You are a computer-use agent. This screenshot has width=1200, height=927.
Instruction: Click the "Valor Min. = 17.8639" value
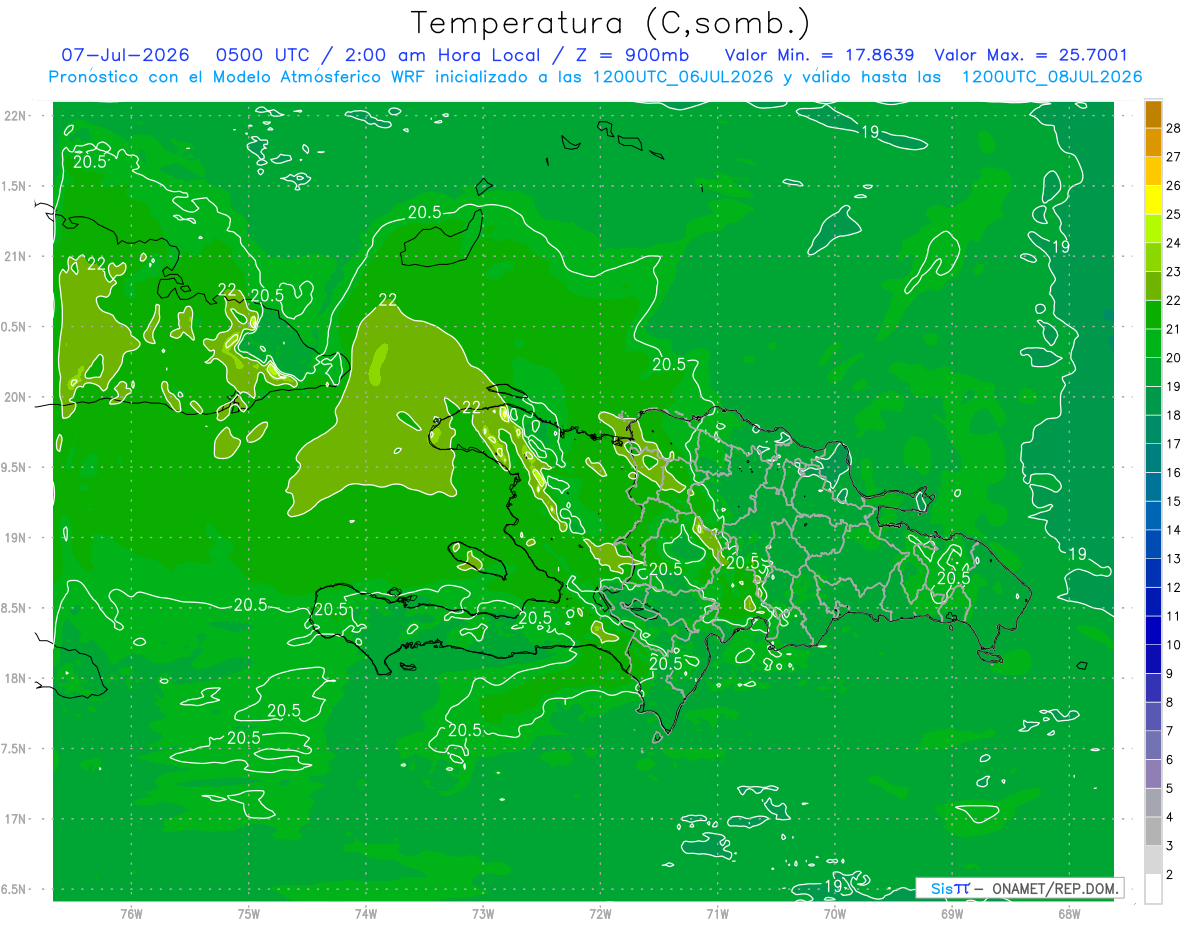818,55
